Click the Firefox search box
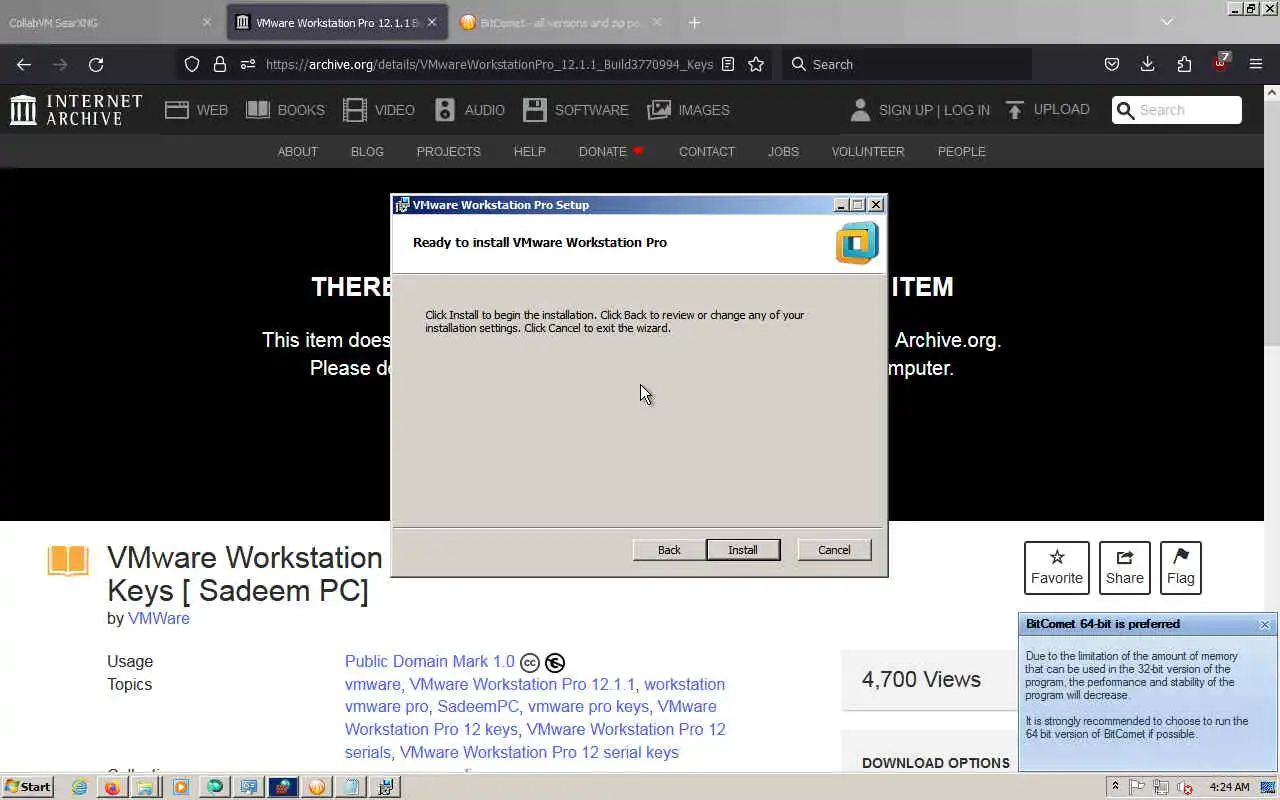The image size is (1280, 800). (x=906, y=64)
